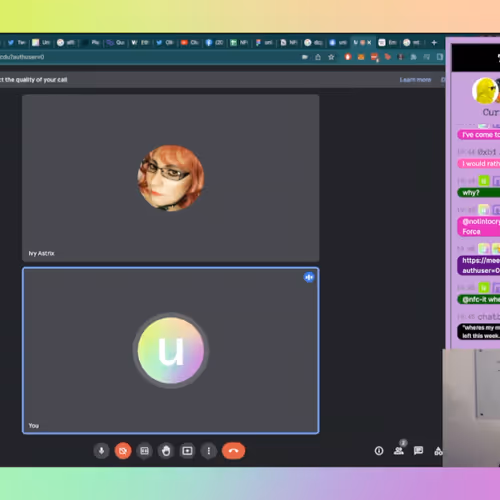
Task: Switch to the first Twitter tab
Action: 17,43
